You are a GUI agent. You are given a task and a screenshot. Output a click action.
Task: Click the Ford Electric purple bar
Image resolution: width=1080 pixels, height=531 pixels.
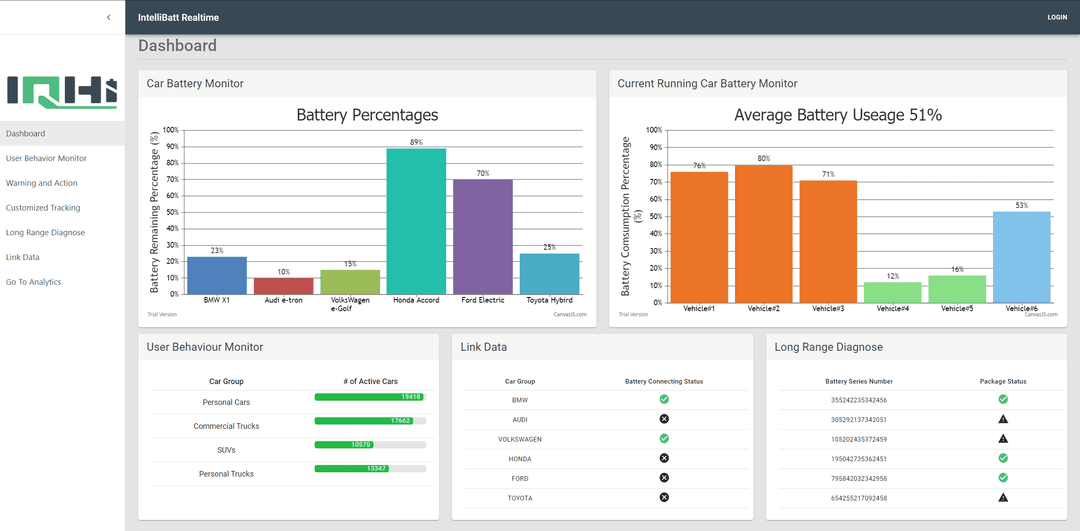click(x=483, y=237)
